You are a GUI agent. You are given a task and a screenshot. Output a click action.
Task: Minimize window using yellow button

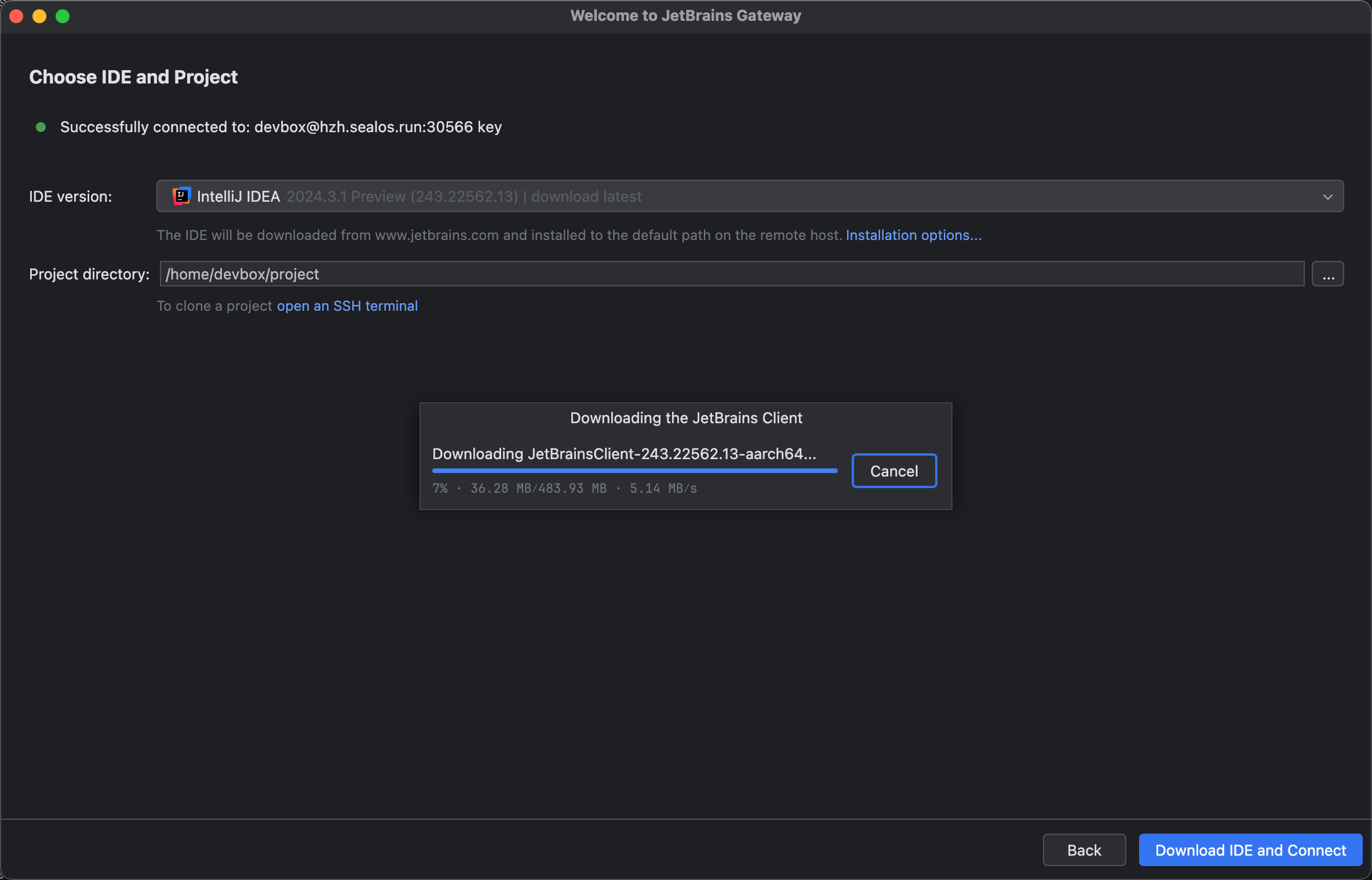coord(39,16)
